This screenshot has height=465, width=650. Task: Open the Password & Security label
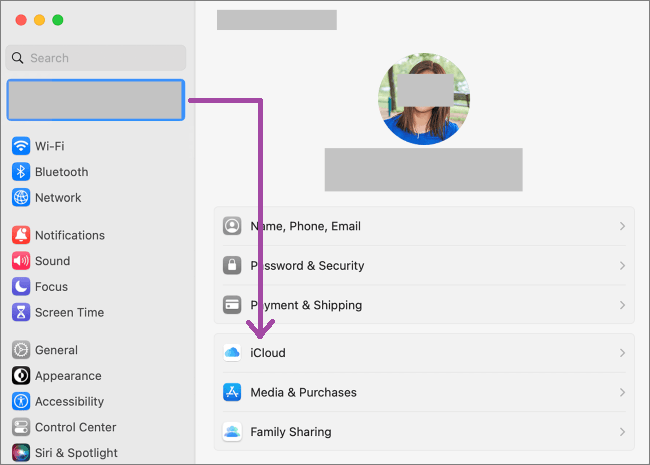pos(307,265)
